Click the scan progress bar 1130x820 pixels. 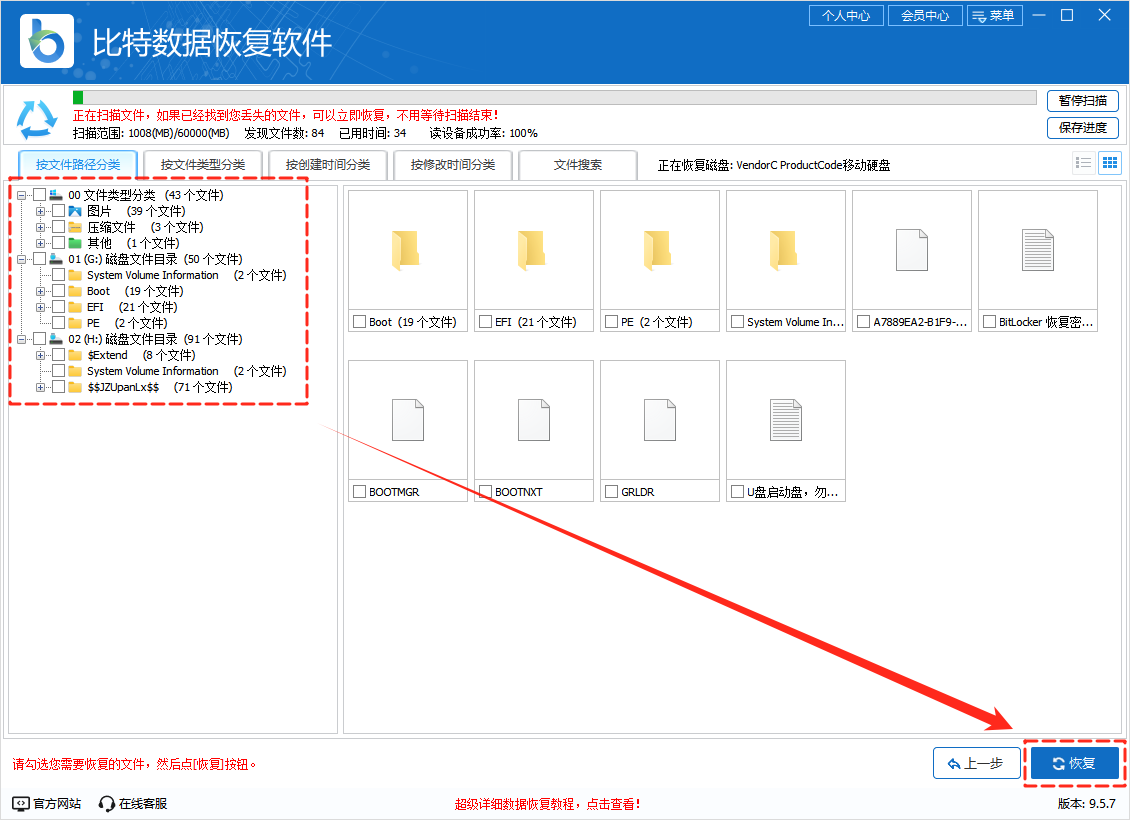click(550, 97)
